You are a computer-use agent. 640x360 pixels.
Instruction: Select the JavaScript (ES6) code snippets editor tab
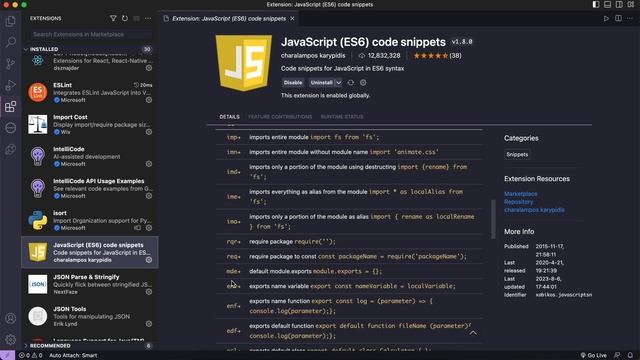[229, 18]
